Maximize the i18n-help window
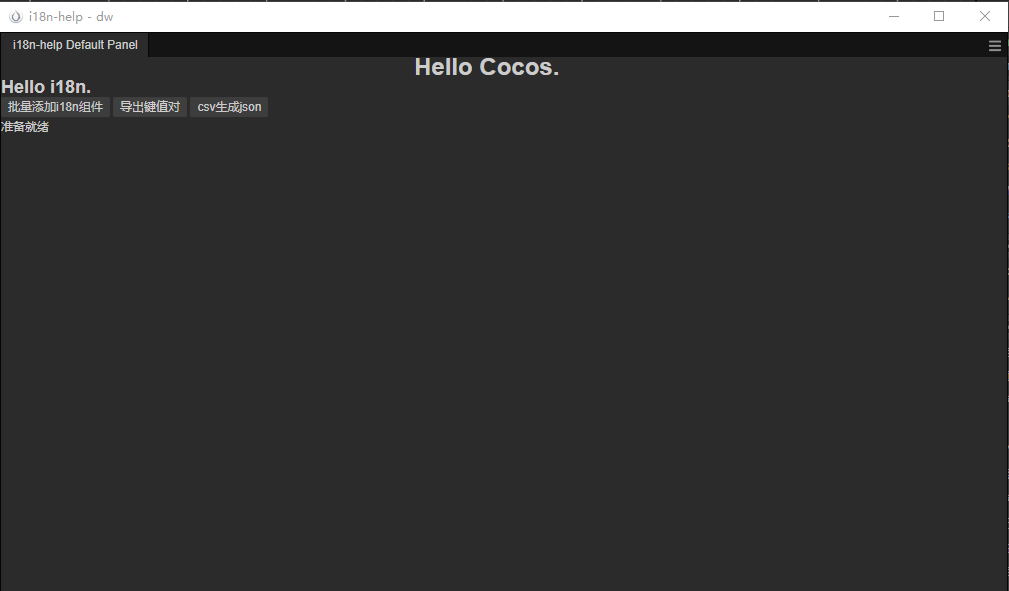 (x=939, y=17)
